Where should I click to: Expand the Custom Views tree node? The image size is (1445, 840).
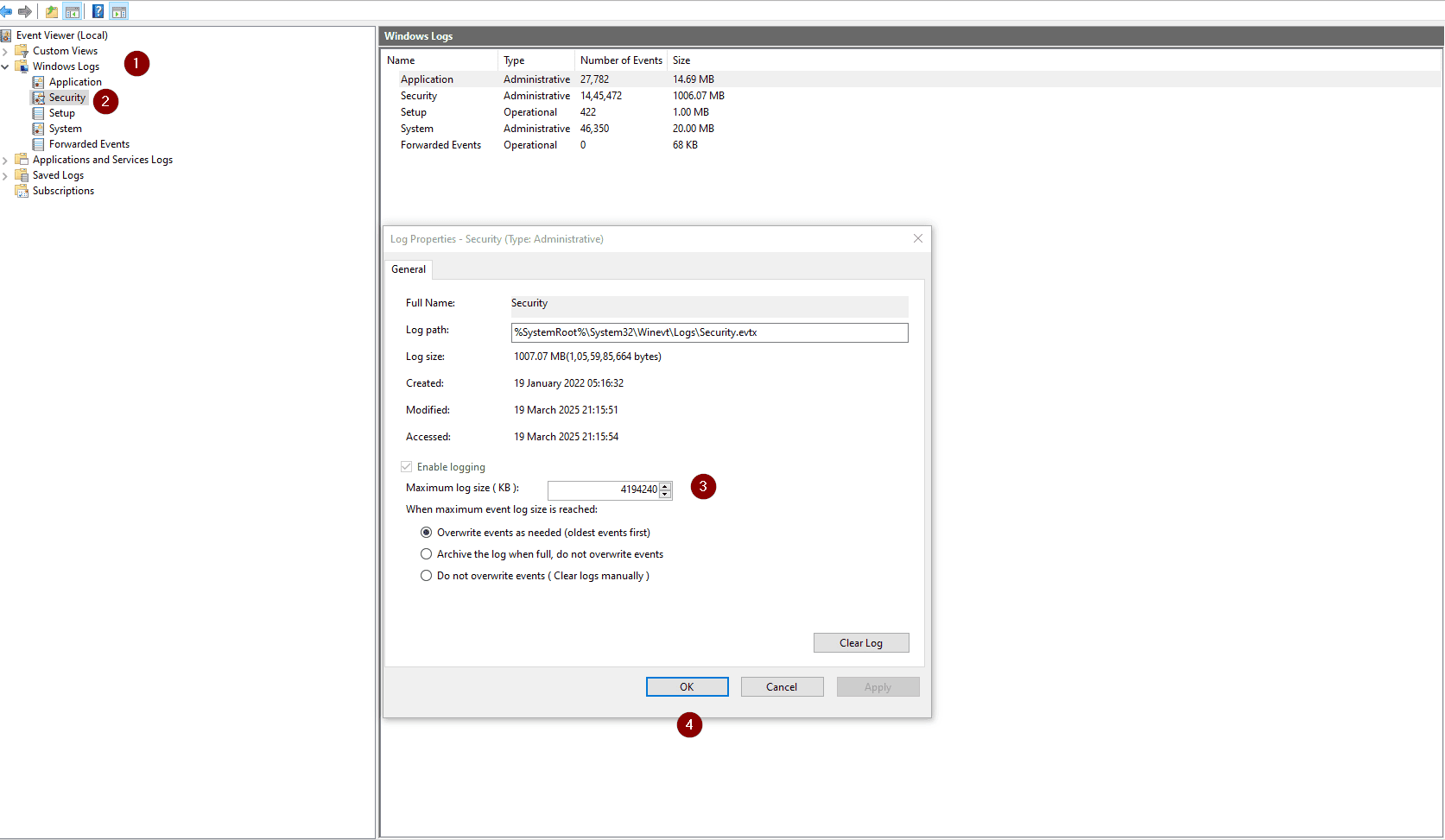click(x=5, y=52)
